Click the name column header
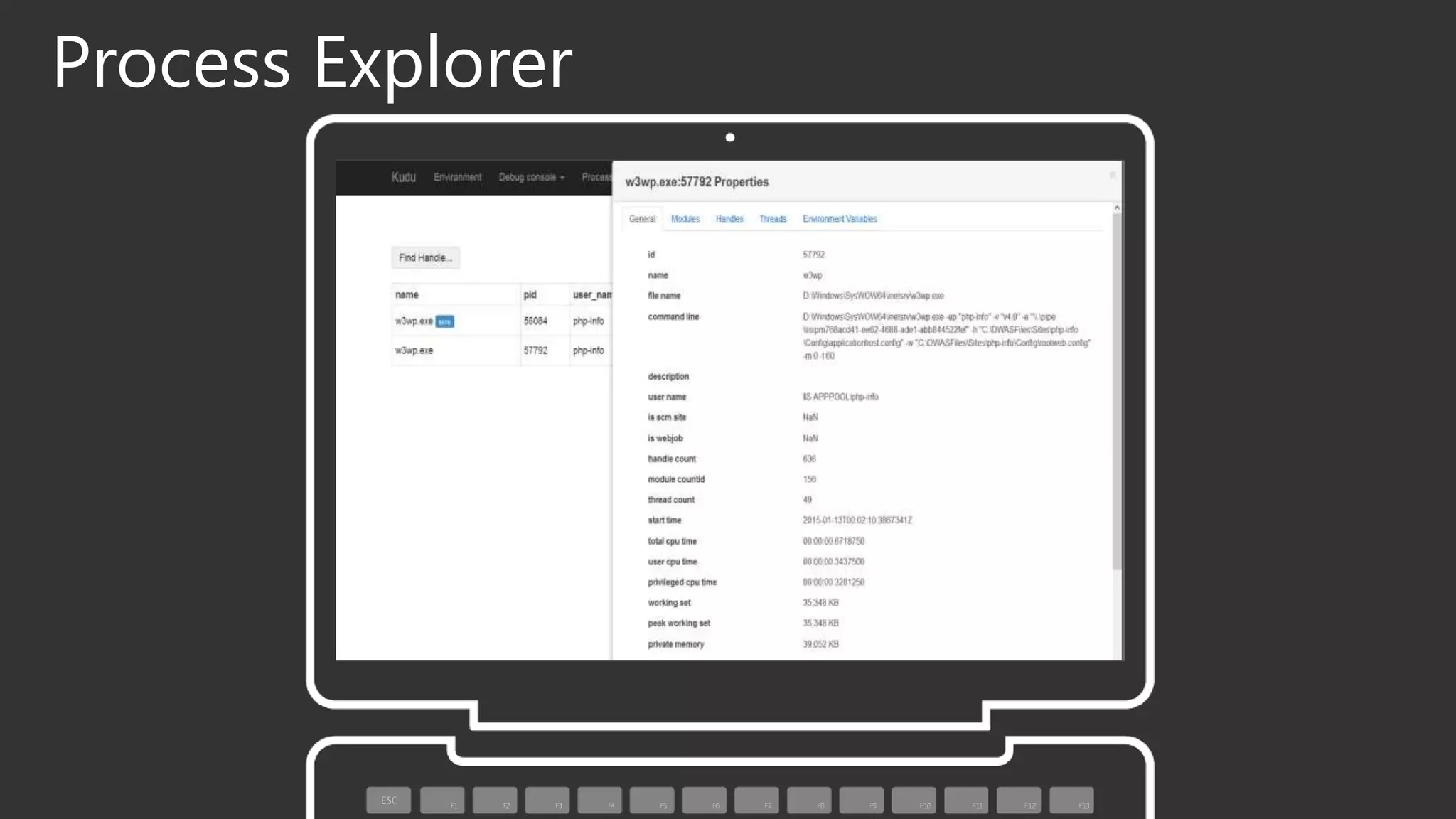1456x819 pixels. [x=407, y=294]
